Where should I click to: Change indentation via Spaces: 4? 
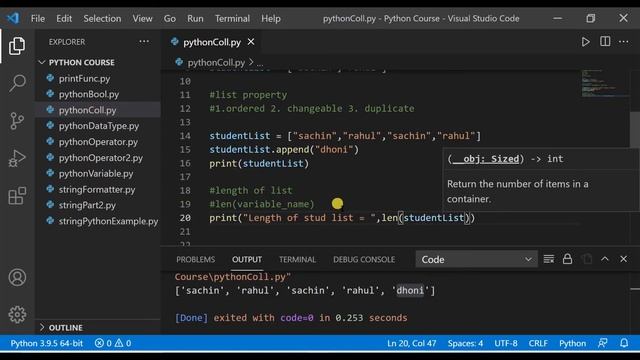[x=465, y=343]
